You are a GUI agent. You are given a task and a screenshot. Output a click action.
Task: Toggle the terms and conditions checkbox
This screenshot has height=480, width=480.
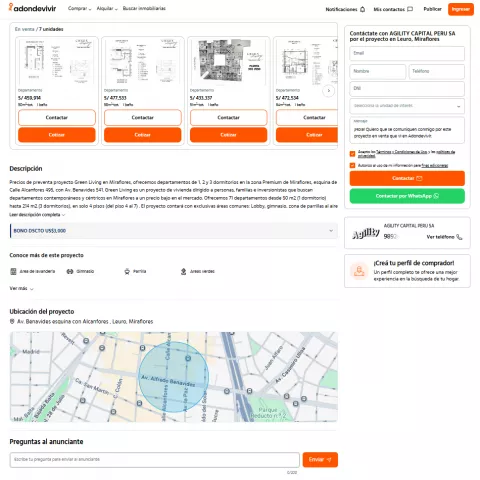click(352, 154)
